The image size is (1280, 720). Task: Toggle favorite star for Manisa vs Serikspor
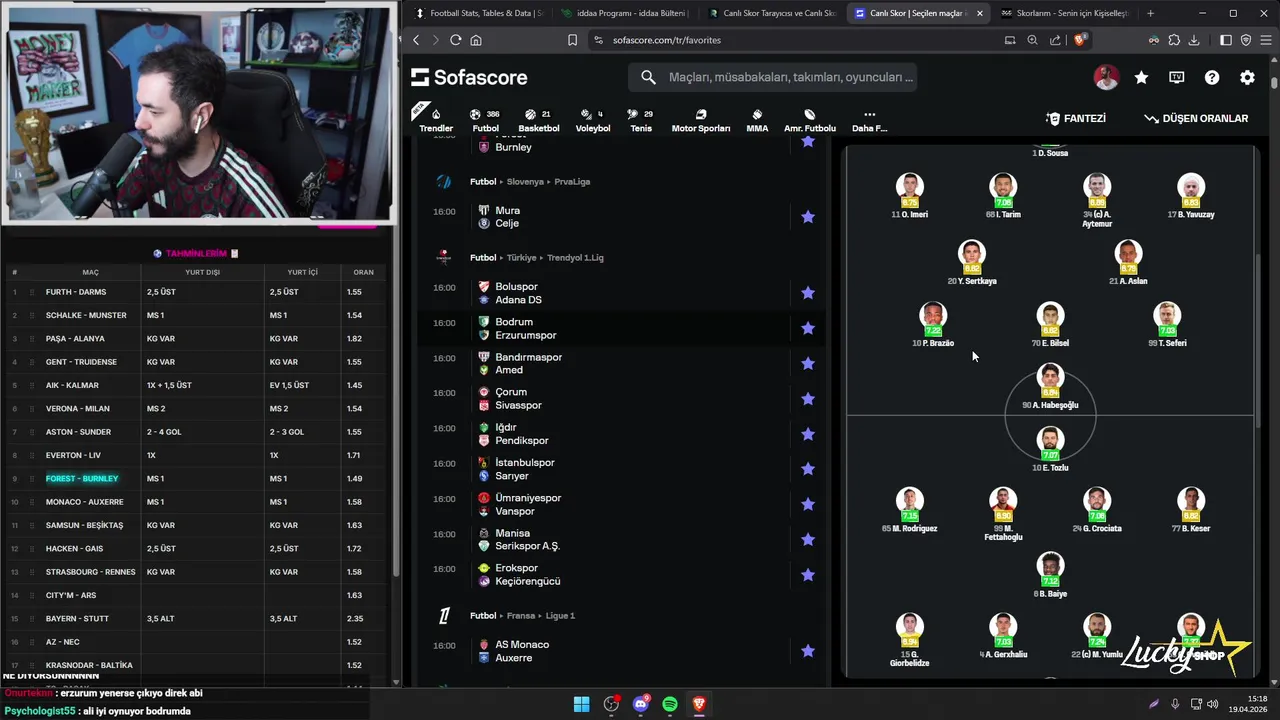808,539
